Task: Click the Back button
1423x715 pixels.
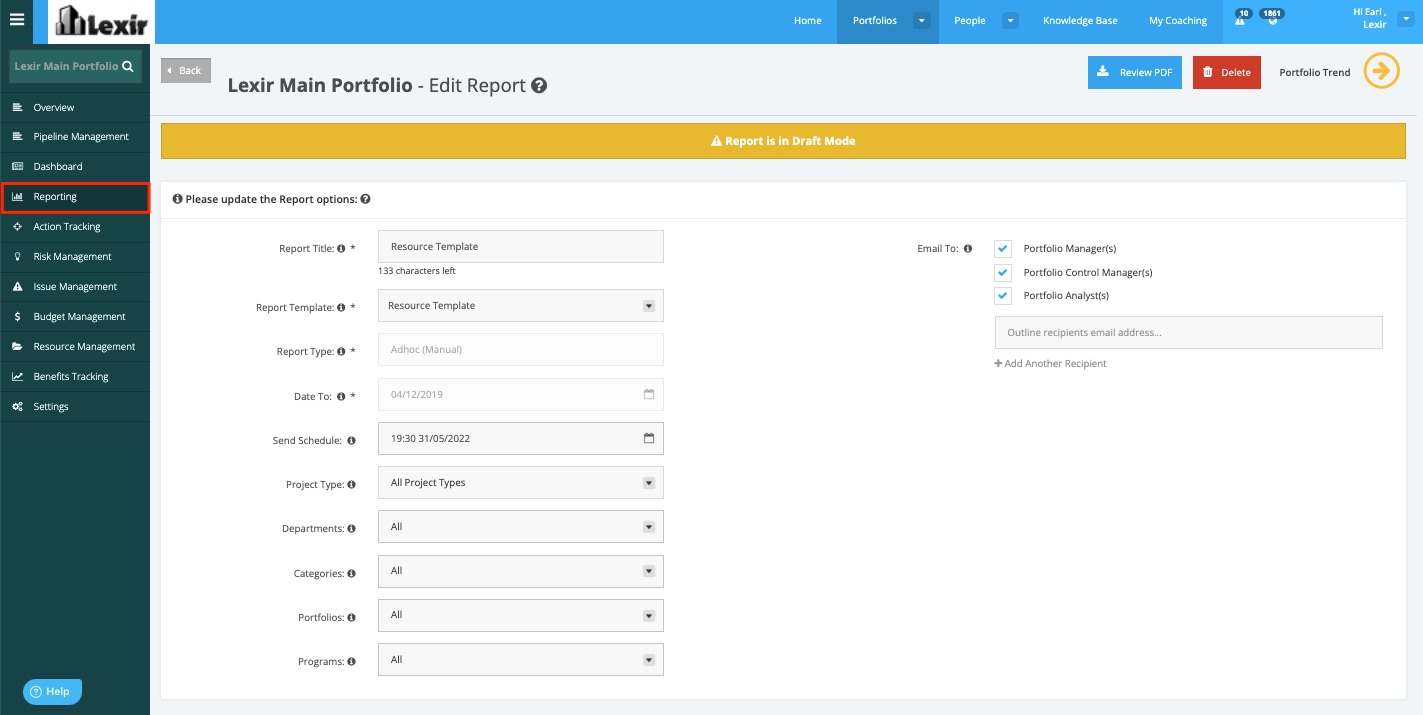Action: (x=186, y=70)
